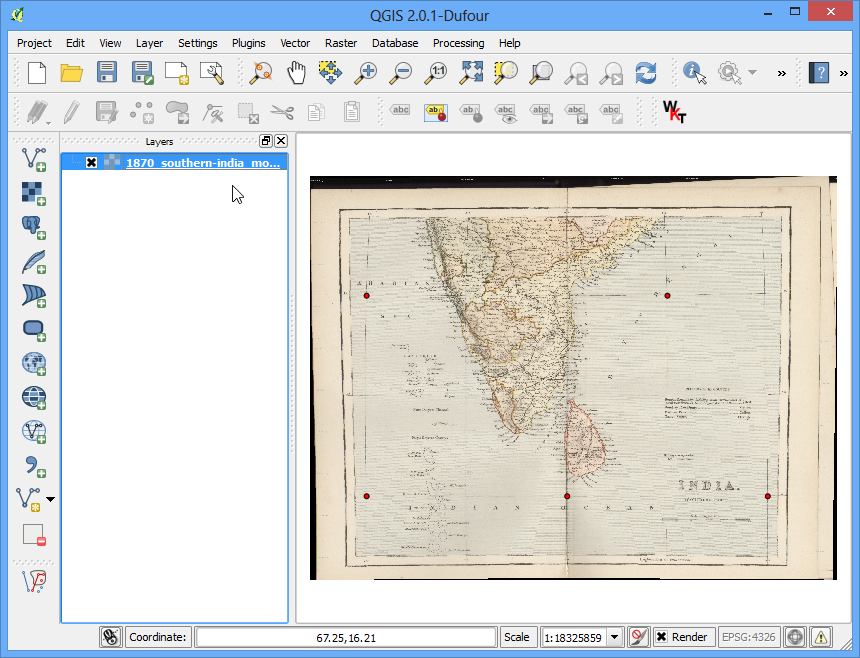860x658 pixels.
Task: Open the WKT plugin tool
Action: click(x=674, y=112)
